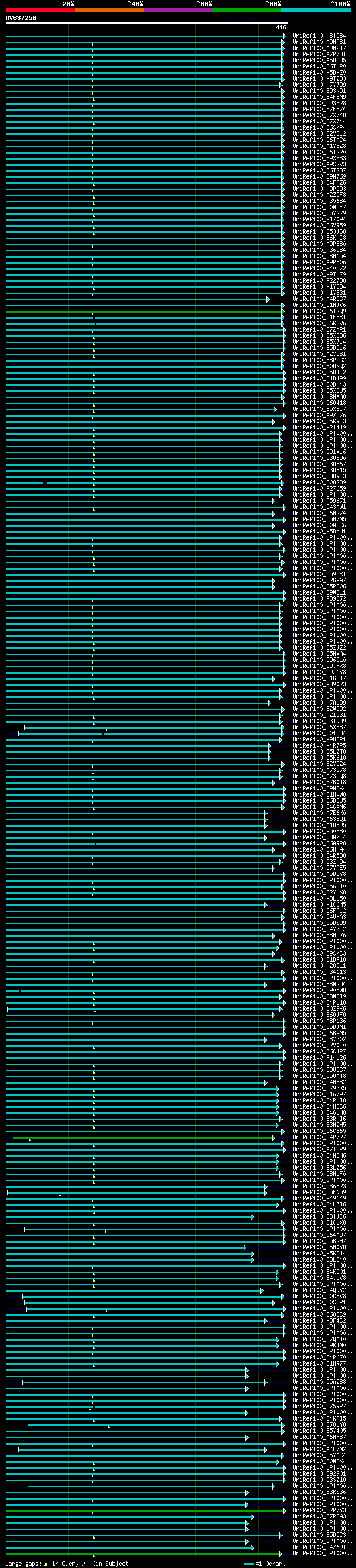Select the UniRef100_Q56FI0 label
This screenshot has width=356, height=1568.
[319, 887]
